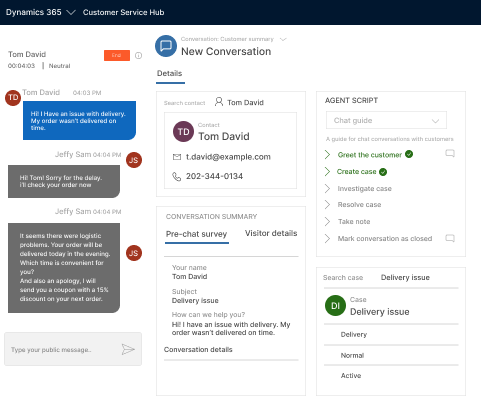Click the 00:04:03 chat timer

tap(21, 66)
